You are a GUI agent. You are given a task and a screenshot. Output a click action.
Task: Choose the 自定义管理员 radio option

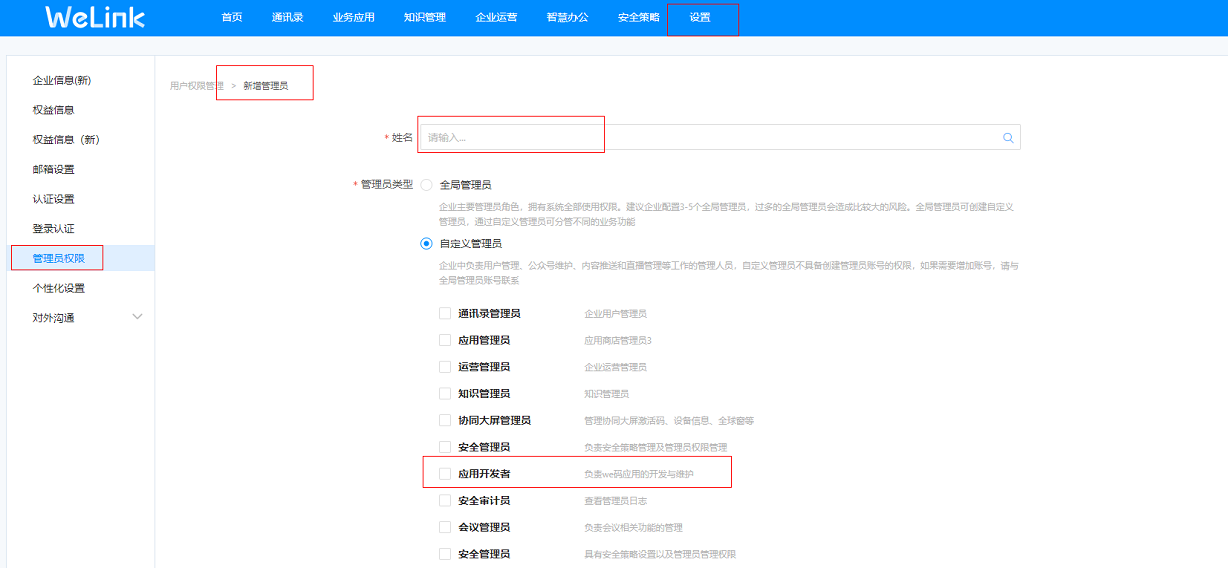click(x=427, y=243)
